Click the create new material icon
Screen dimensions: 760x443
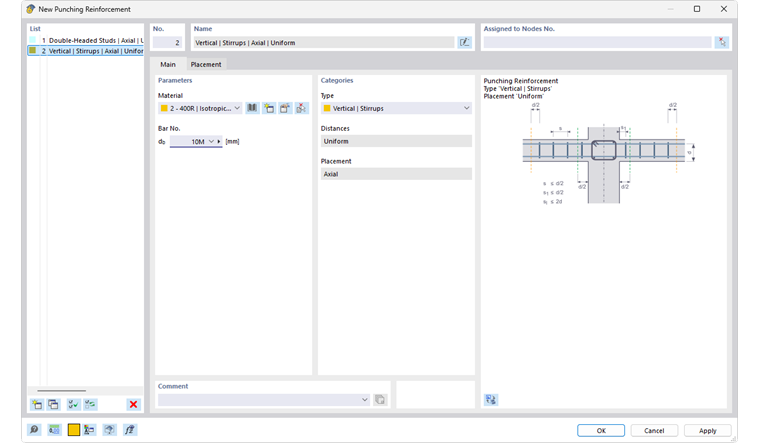pos(269,108)
